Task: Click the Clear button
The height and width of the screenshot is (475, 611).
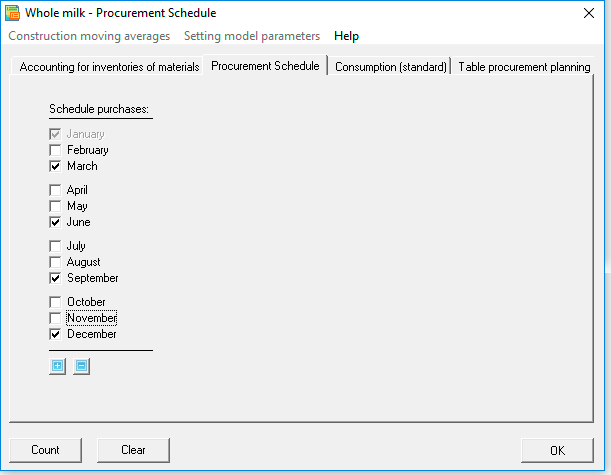Action: tap(133, 450)
